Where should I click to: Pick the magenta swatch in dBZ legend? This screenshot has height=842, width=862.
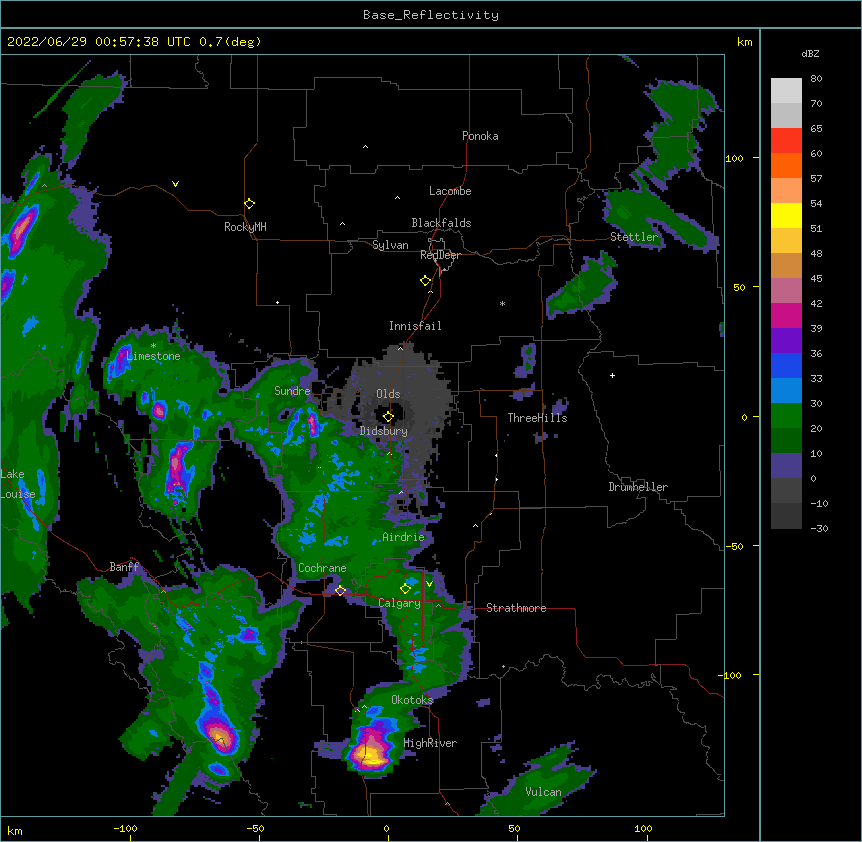786,315
